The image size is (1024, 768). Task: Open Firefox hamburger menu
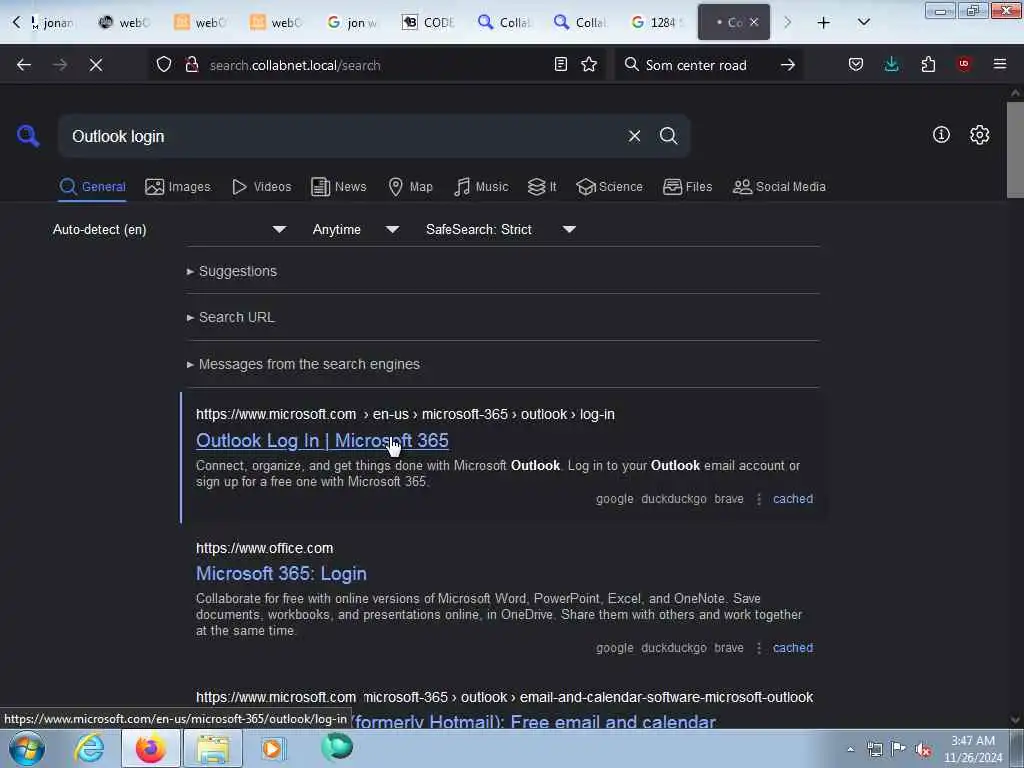pos(999,64)
